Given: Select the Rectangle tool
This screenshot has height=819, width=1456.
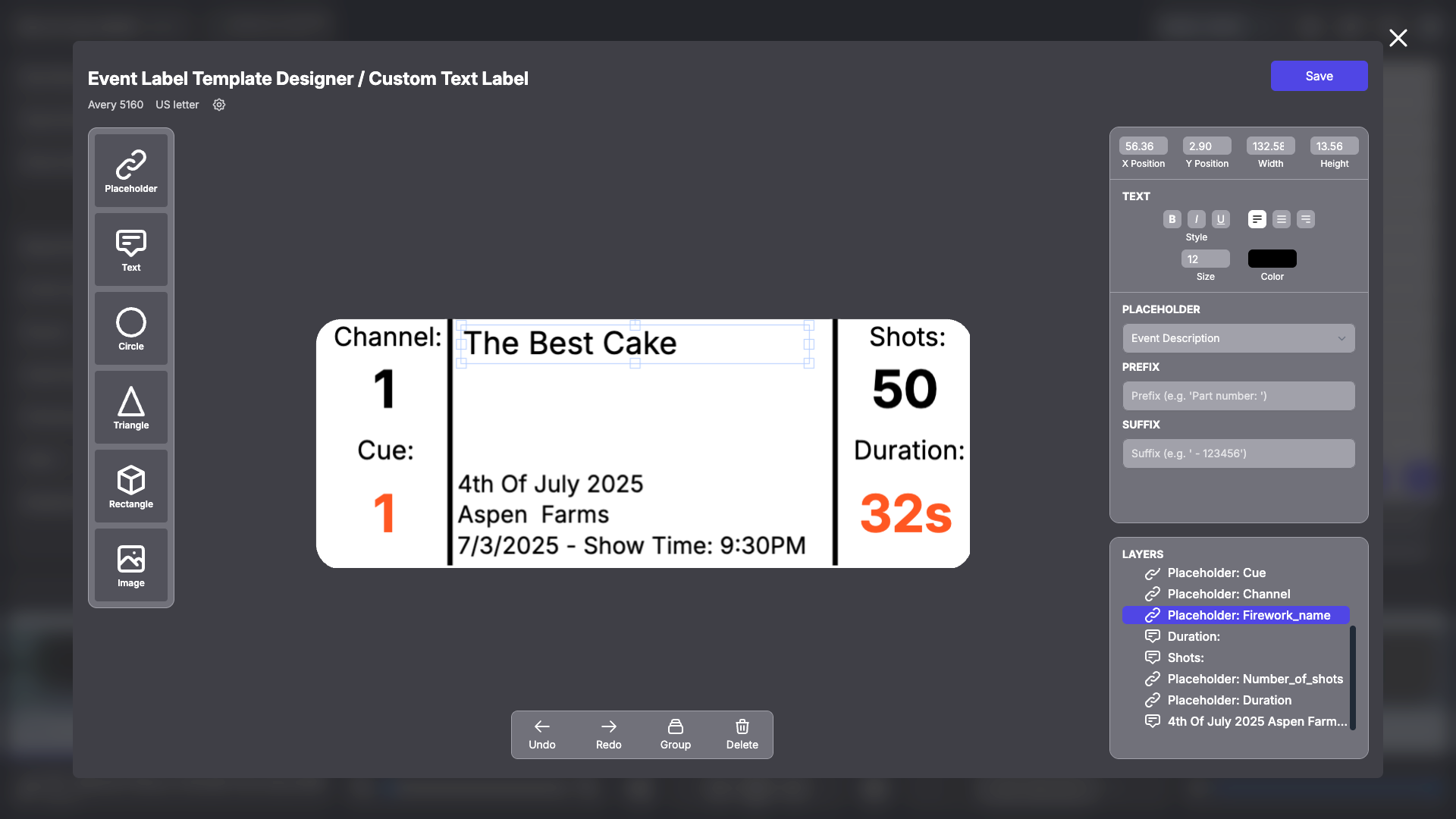Looking at the screenshot, I should tap(130, 486).
